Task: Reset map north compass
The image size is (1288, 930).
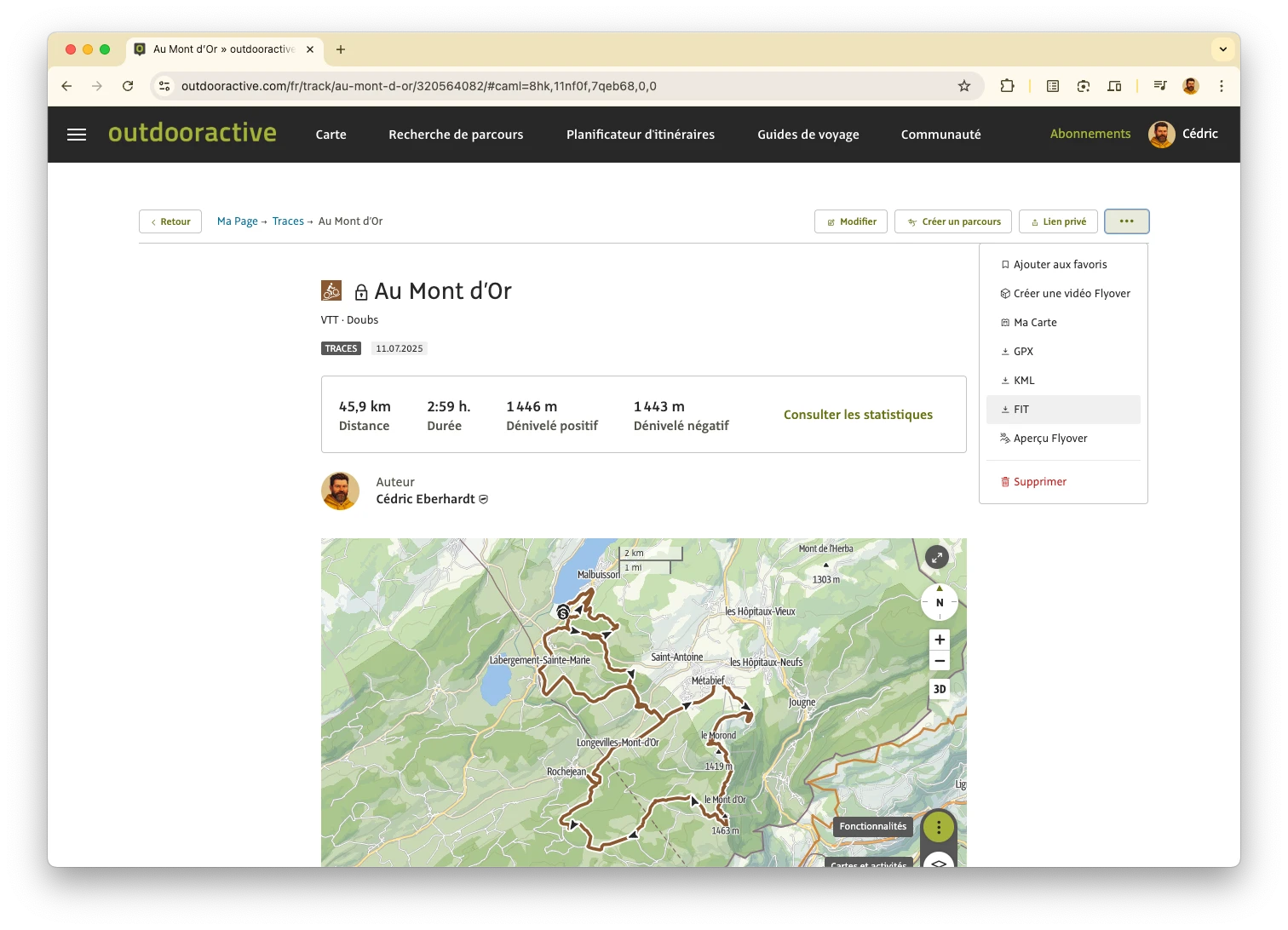Action: click(x=940, y=602)
